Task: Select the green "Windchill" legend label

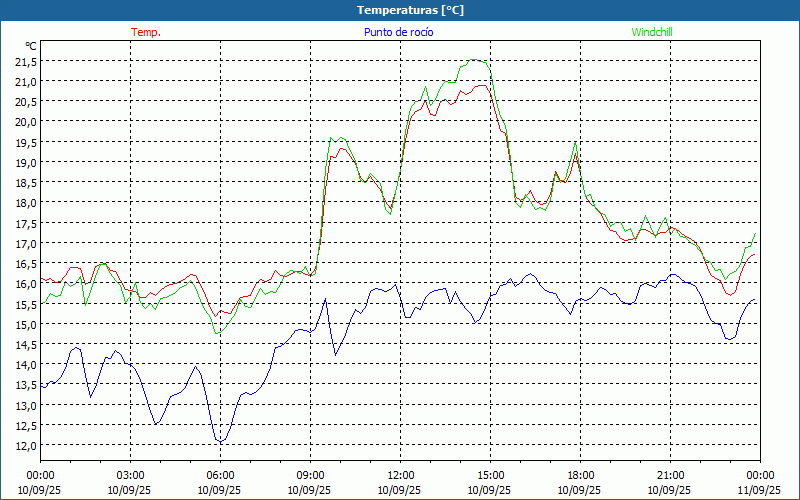Action: point(652,32)
